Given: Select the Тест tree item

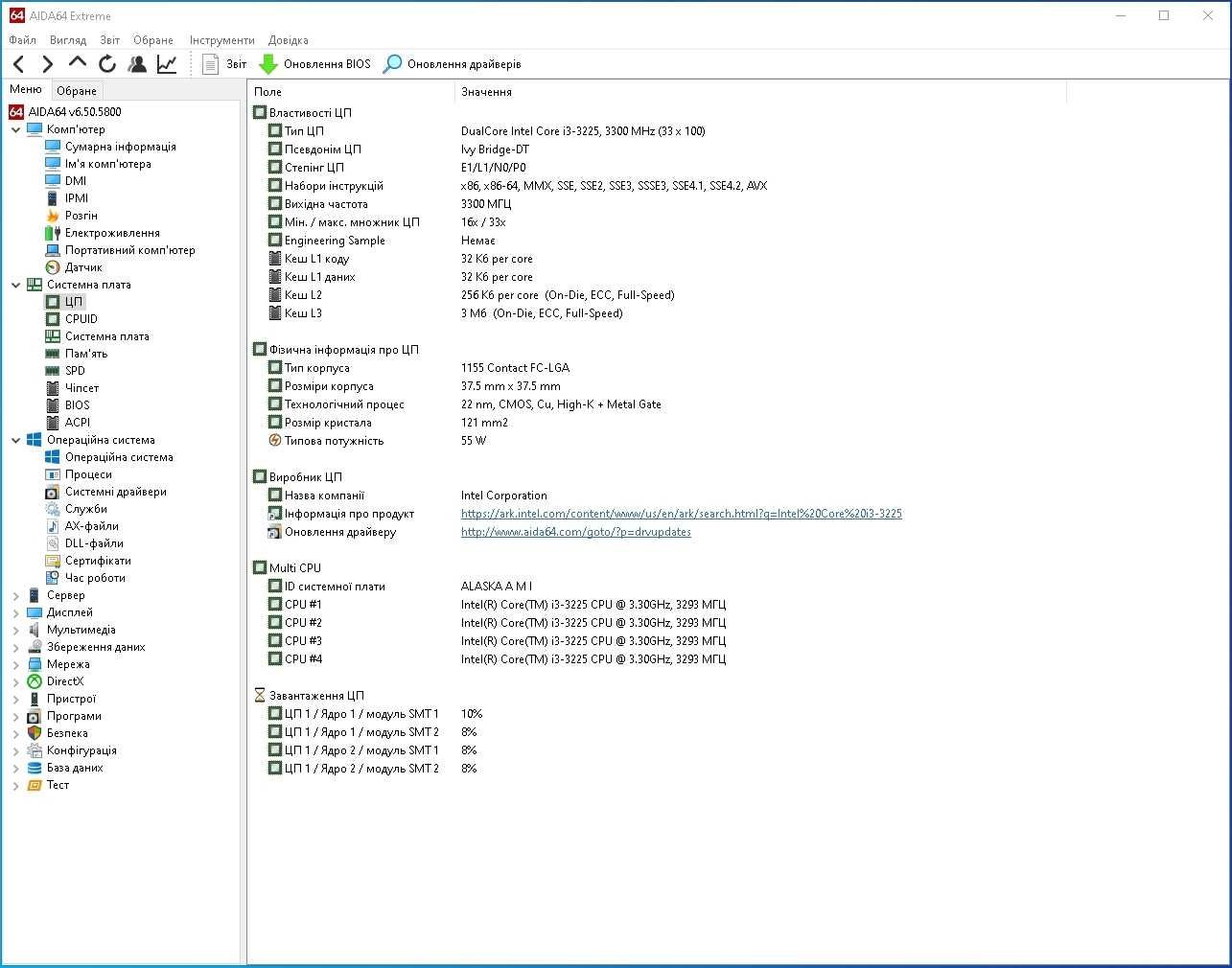Looking at the screenshot, I should [x=58, y=785].
